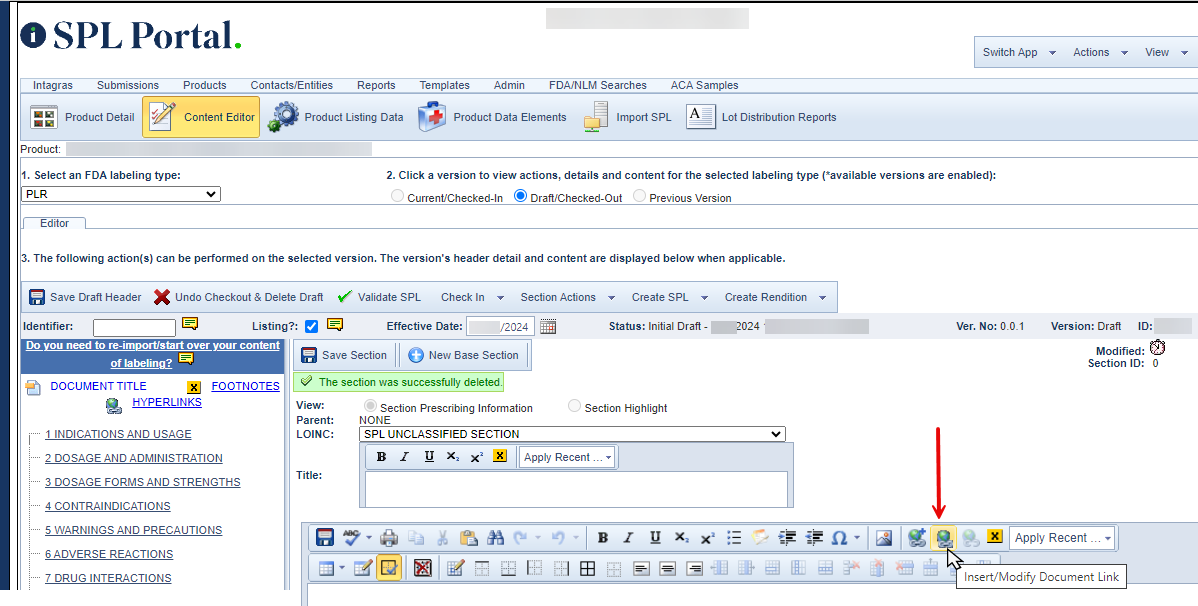Click the Validate SPL button
The width and height of the screenshot is (1198, 606).
click(x=379, y=297)
